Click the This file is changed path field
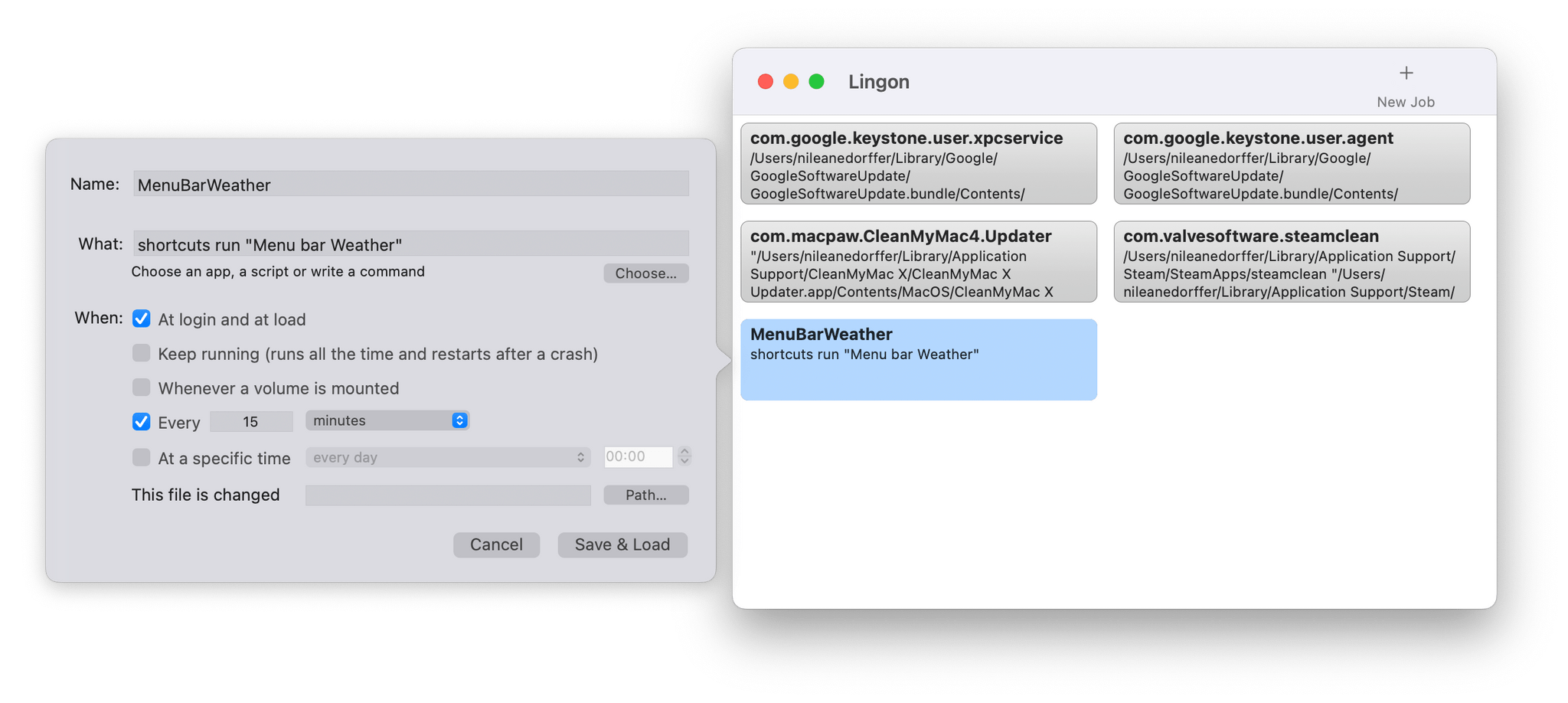The height and width of the screenshot is (703, 1568). pyautogui.click(x=448, y=495)
